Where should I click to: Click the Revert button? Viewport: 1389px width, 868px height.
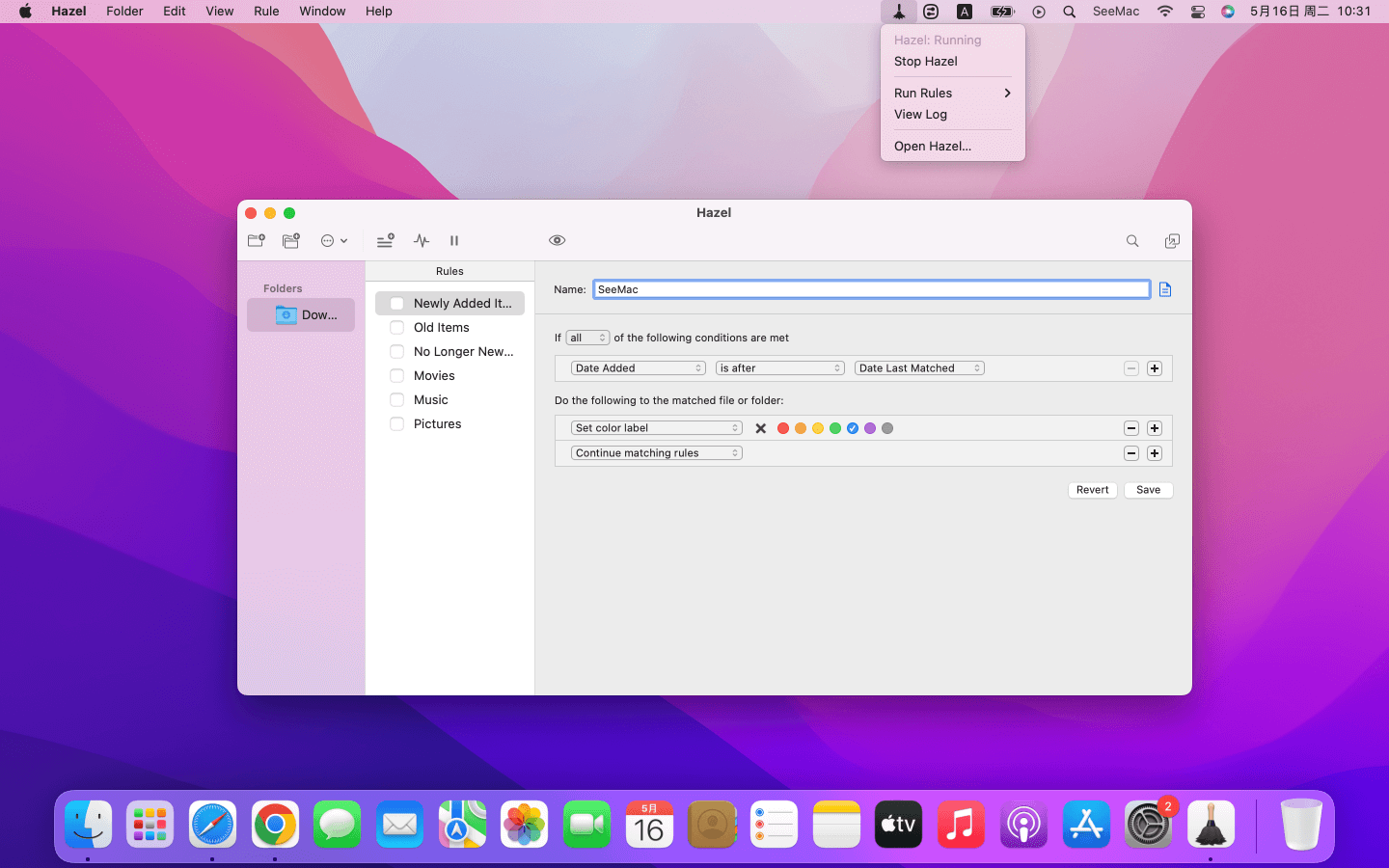(x=1092, y=490)
